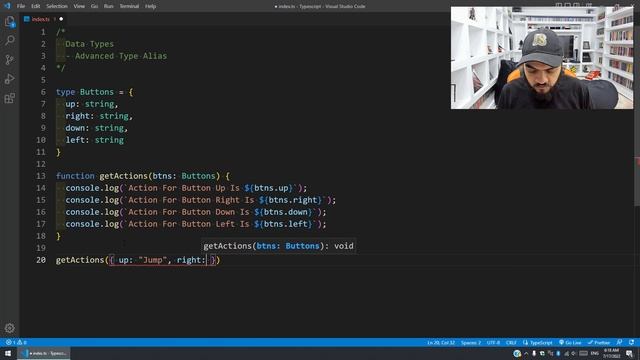Click "btns.up" in line 14 template
640x360 pixels.
click(271, 188)
